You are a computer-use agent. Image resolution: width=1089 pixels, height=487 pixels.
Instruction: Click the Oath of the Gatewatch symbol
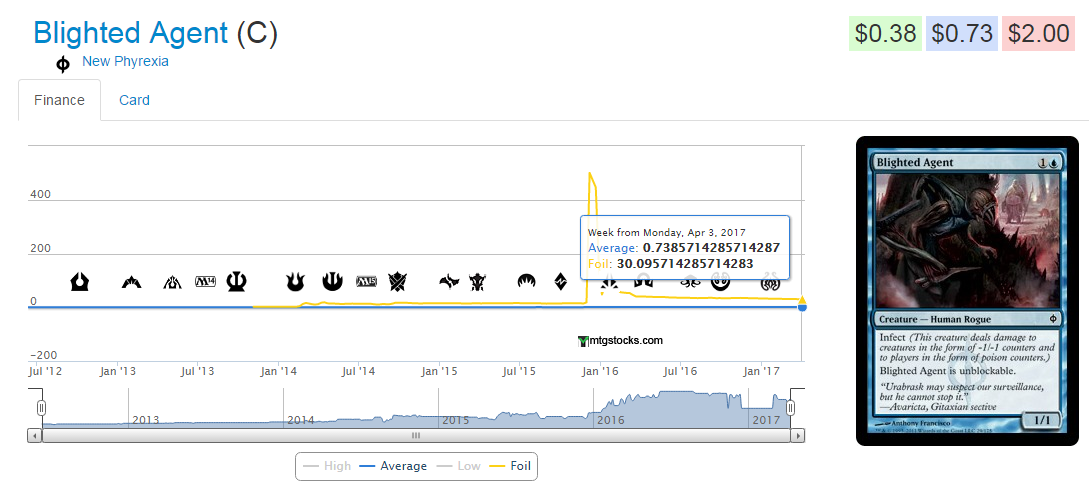610,283
